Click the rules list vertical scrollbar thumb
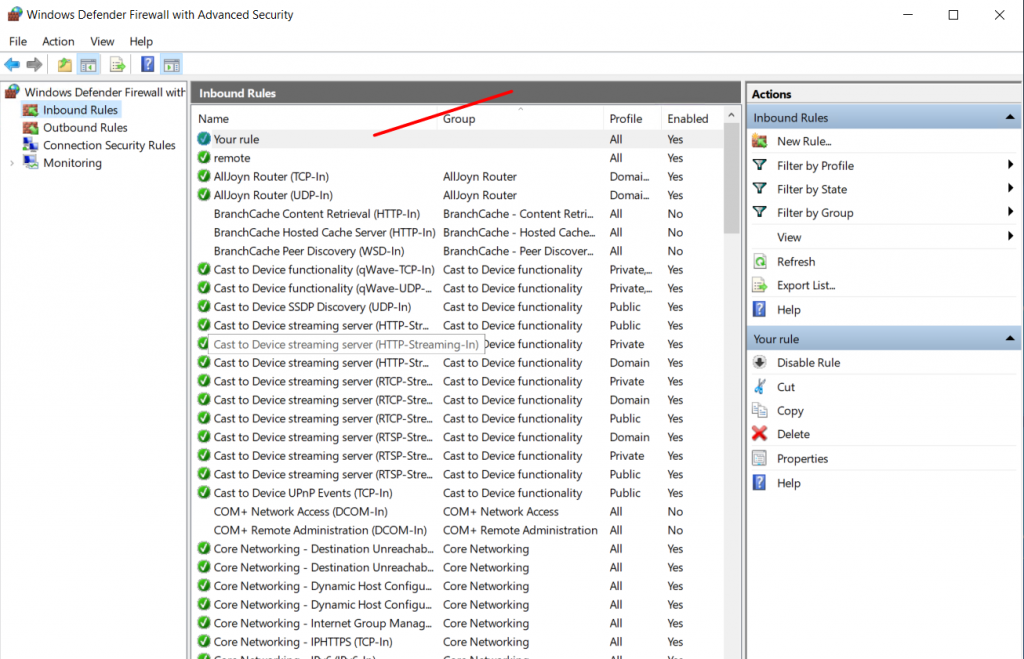The image size is (1024, 659). pos(731,178)
